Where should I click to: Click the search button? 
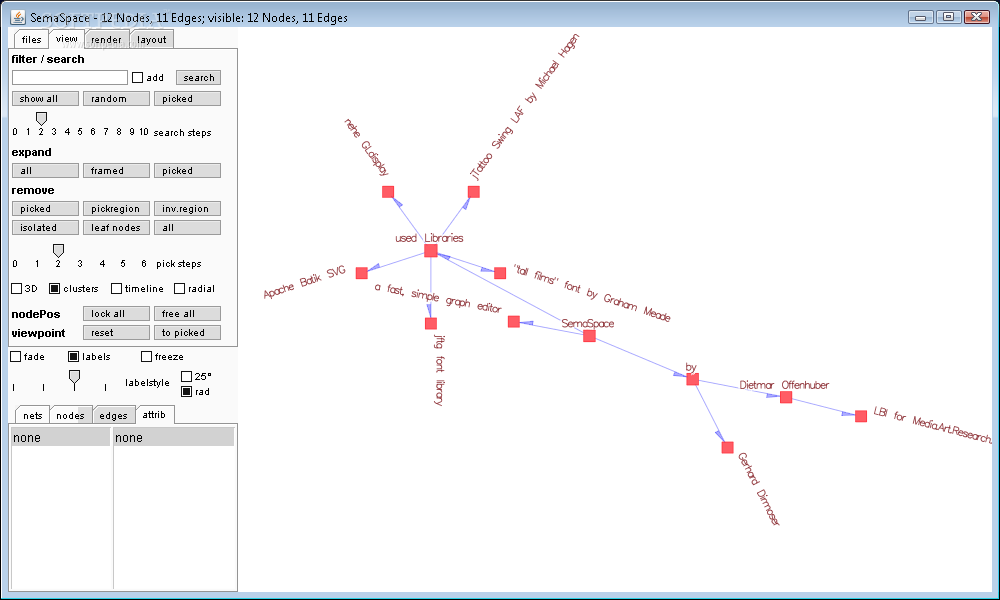(x=198, y=78)
